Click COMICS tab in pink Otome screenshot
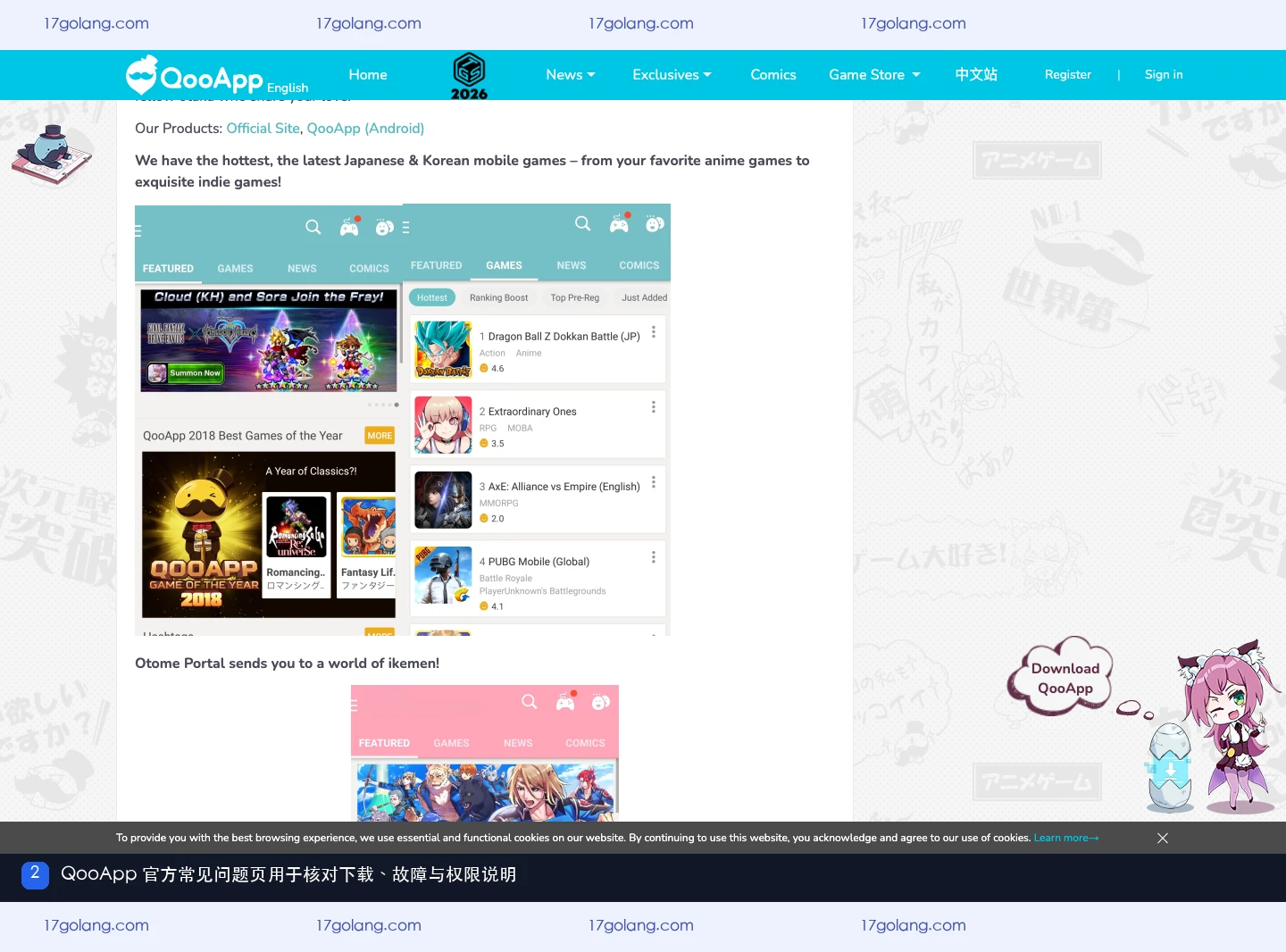The height and width of the screenshot is (952, 1286). pyautogui.click(x=585, y=743)
